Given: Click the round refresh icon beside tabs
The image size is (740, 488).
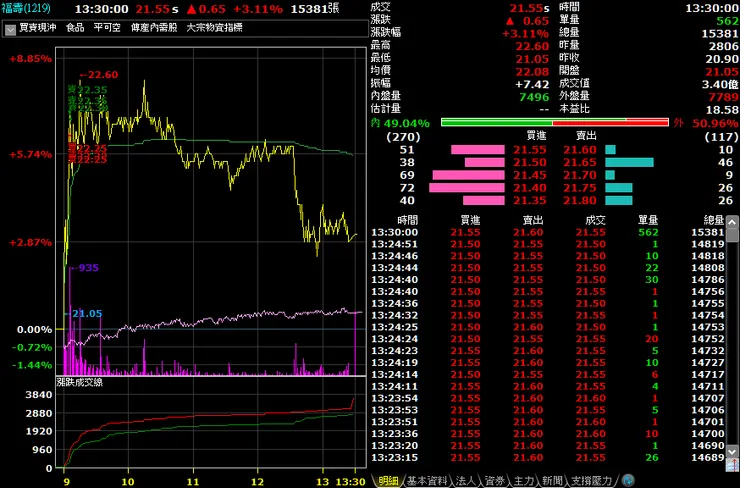Looking at the screenshot, I should (628, 480).
